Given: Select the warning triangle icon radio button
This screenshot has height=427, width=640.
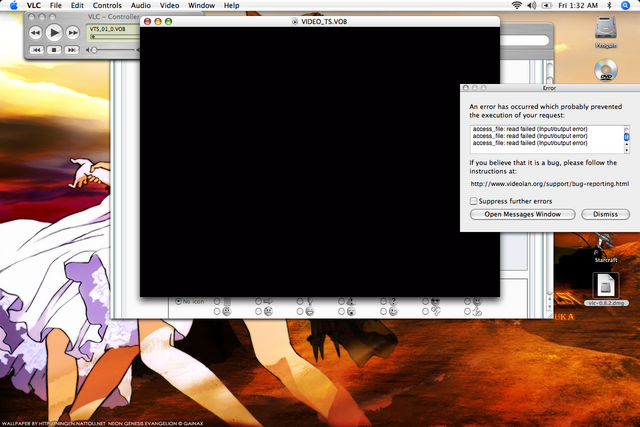Looking at the screenshot, I should (x=341, y=301).
